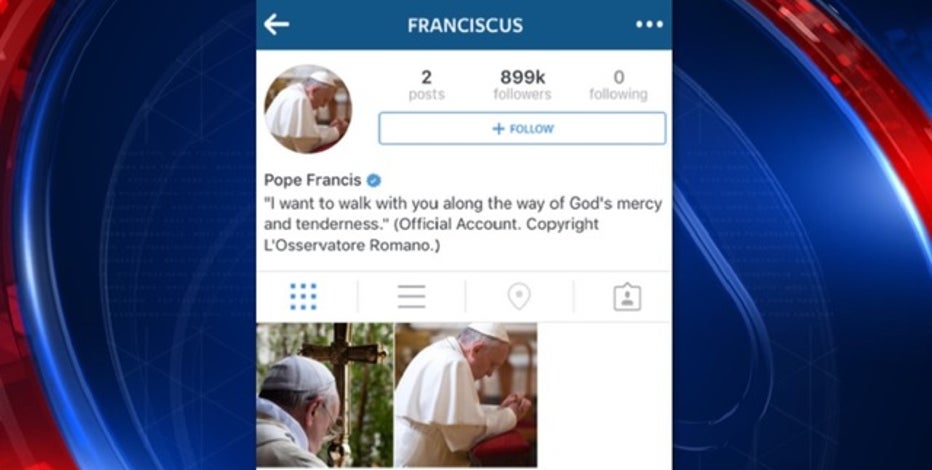Click the profile bio quote text
Screen dimensions: 932x470
[x=463, y=213]
